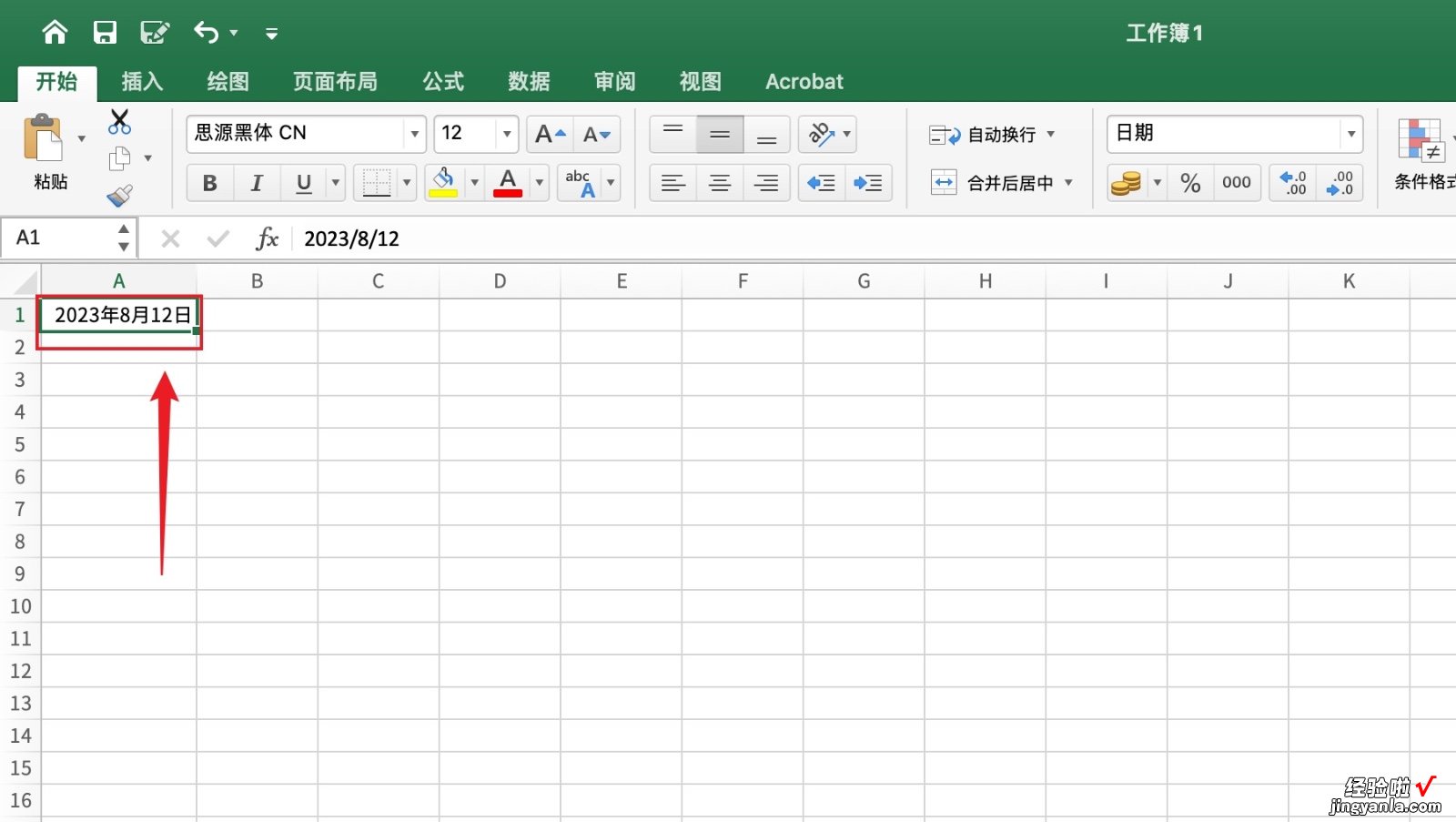
Task: Open the copy options dropdown arrow
Action: click(x=147, y=158)
